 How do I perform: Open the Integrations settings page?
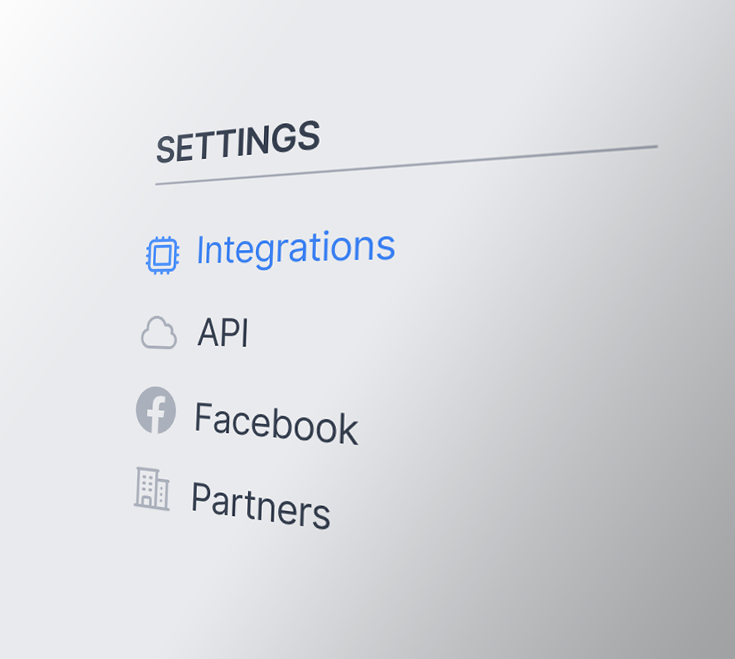[x=295, y=248]
